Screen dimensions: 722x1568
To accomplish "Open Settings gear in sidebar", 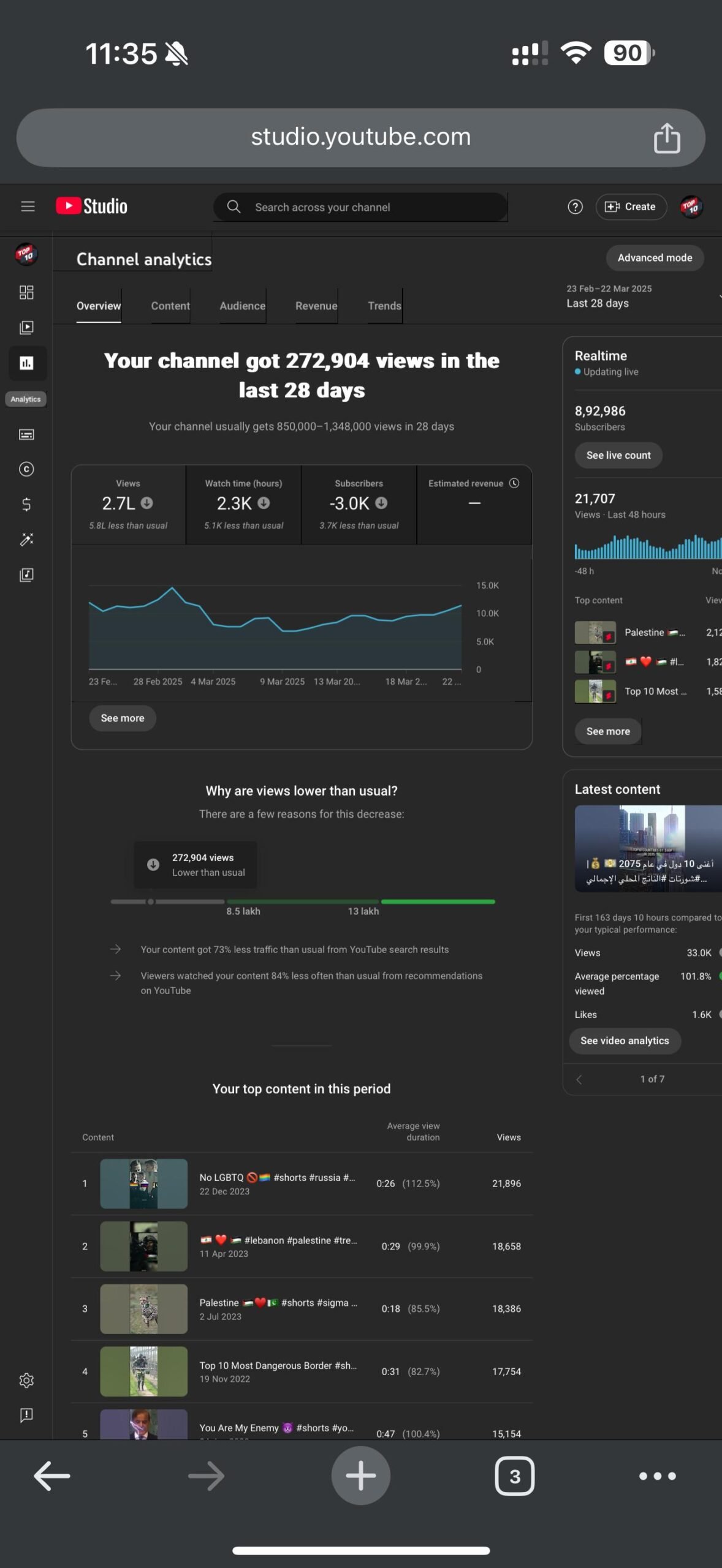I will (x=26, y=1381).
